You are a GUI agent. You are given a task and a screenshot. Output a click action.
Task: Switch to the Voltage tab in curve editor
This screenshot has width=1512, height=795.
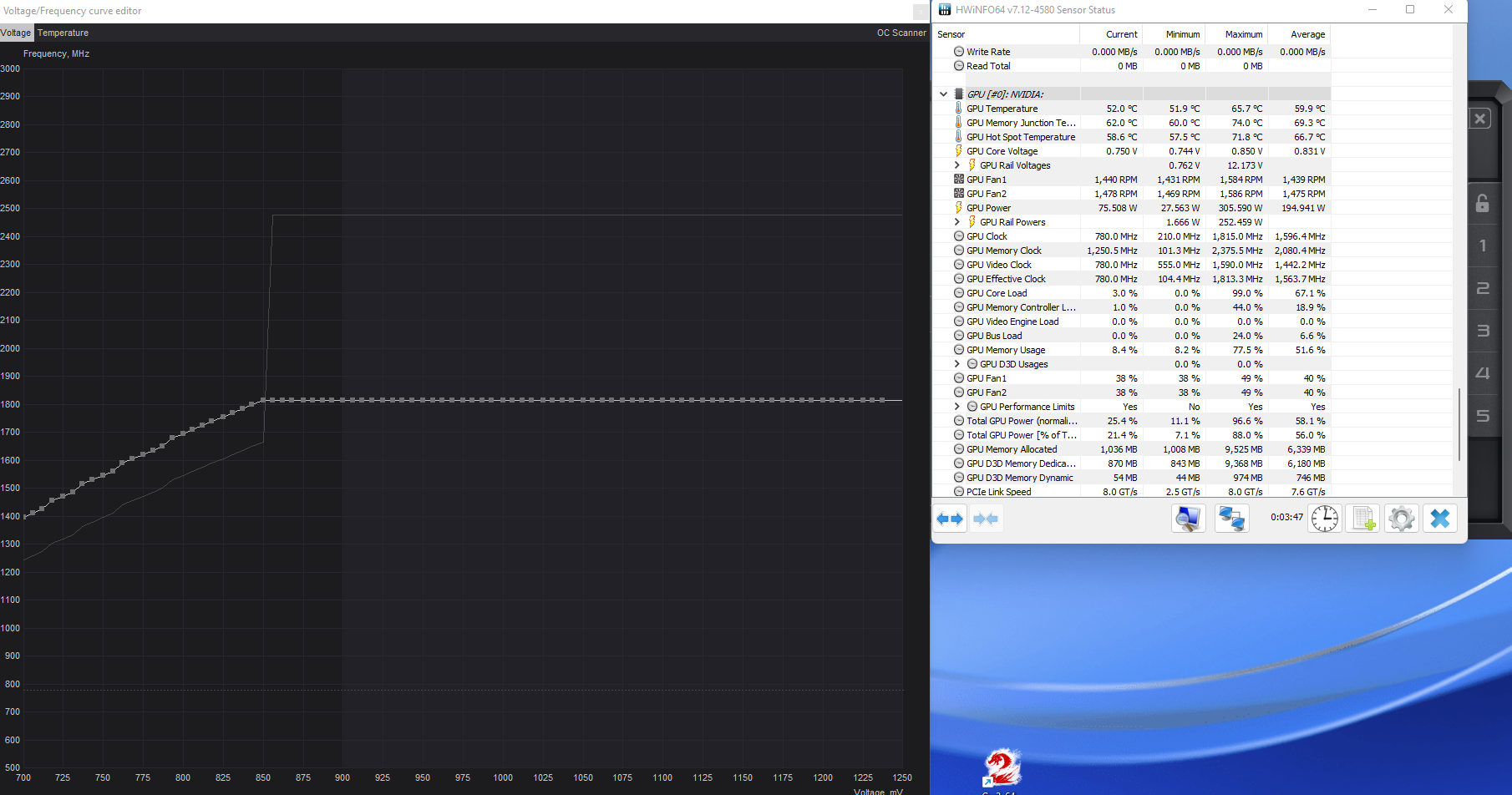click(16, 33)
